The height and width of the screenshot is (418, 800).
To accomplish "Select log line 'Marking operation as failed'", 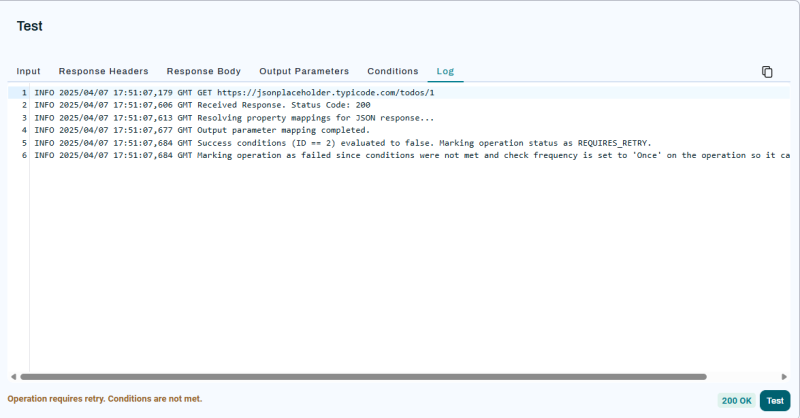I will pyautogui.click(x=412, y=155).
